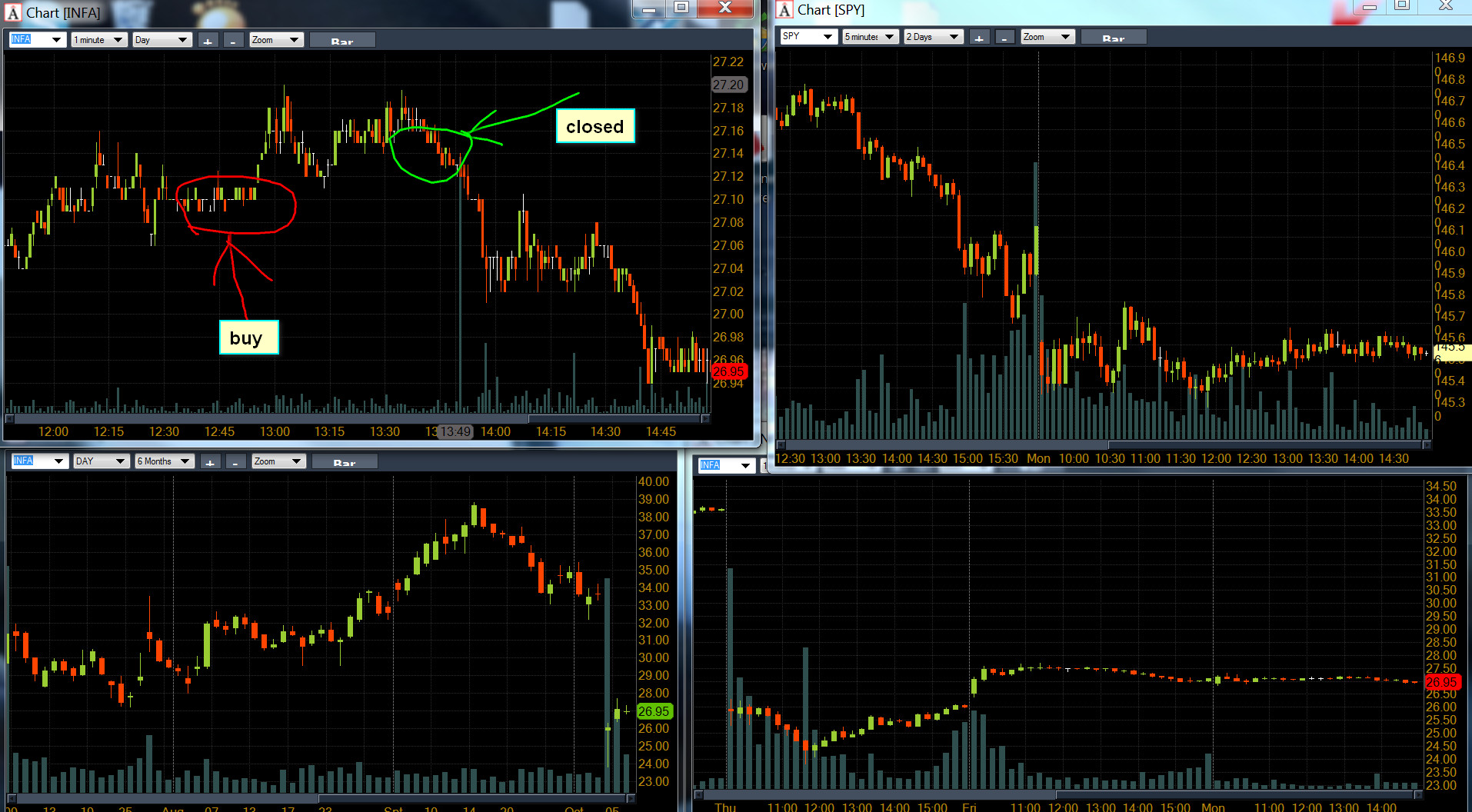The height and width of the screenshot is (812, 1472).
Task: Click the horizontal scrollbar of the SPY chart
Action: click(1104, 444)
